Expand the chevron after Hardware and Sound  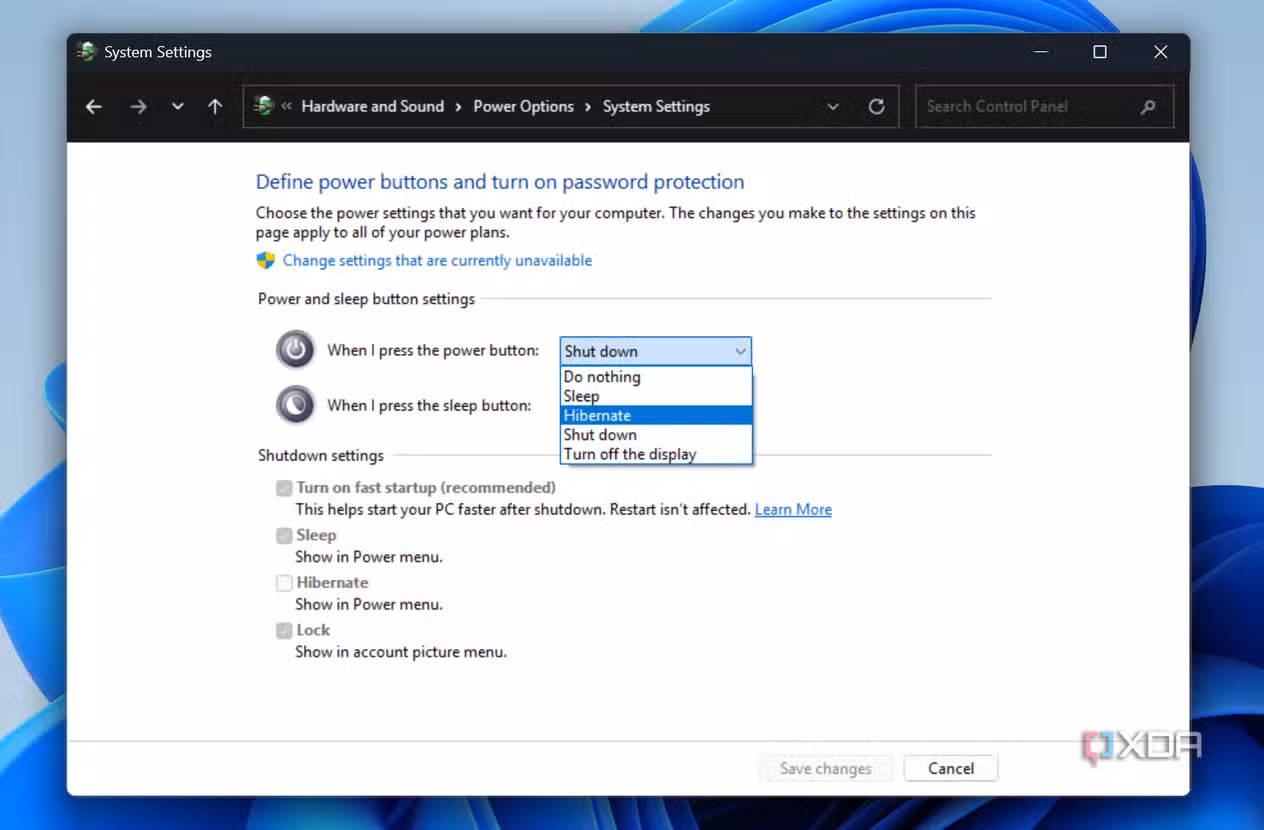click(459, 106)
